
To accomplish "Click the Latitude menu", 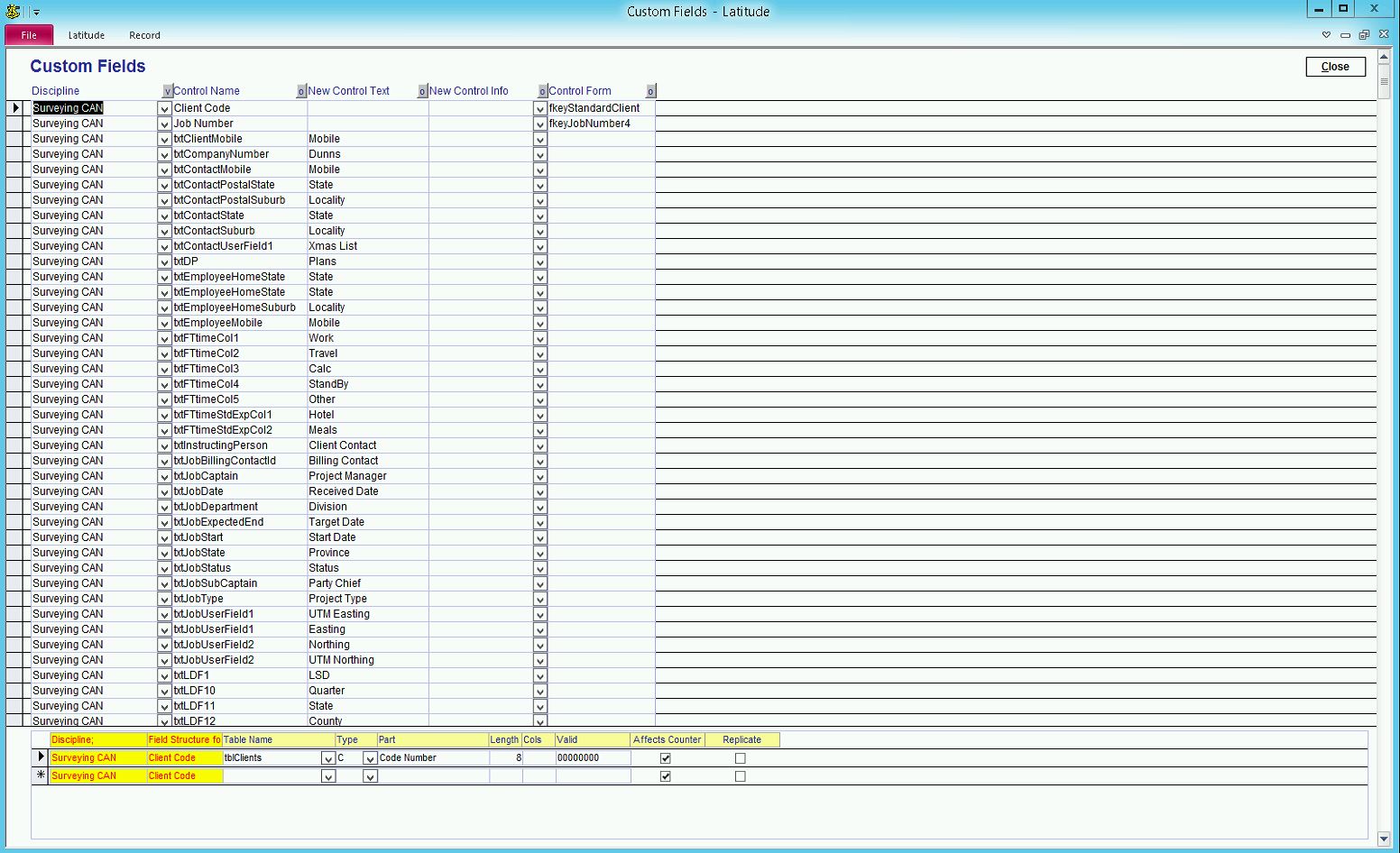I will point(87,35).
